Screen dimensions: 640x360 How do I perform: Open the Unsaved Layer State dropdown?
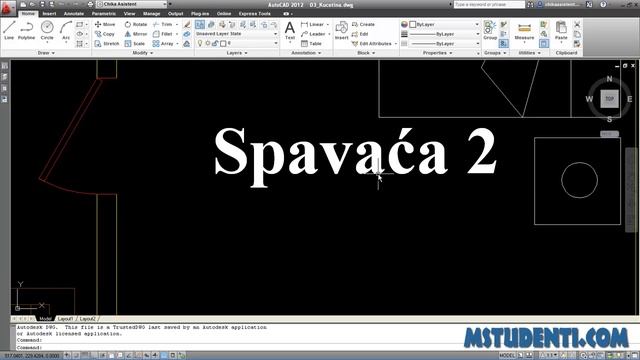236,34
